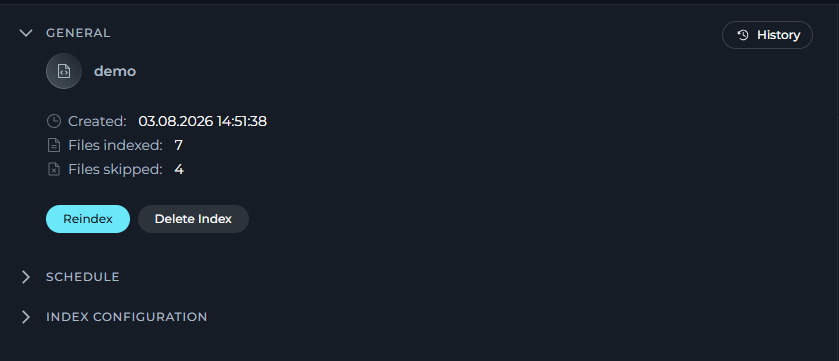This screenshot has width=839, height=361.
Task: Click the Reindex button
Action: (x=88, y=219)
